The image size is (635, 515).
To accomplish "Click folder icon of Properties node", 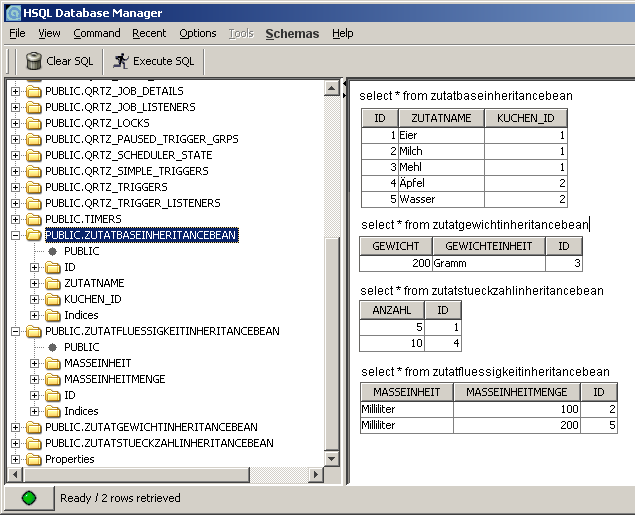I will pyautogui.click(x=34, y=459).
